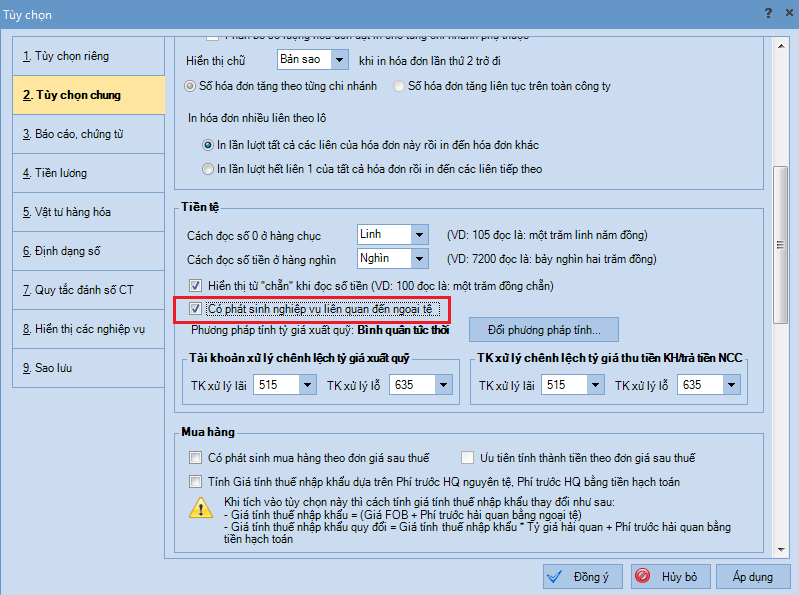The height and width of the screenshot is (595, 799).
Task: Click the help question mark icon
Action: [767, 12]
